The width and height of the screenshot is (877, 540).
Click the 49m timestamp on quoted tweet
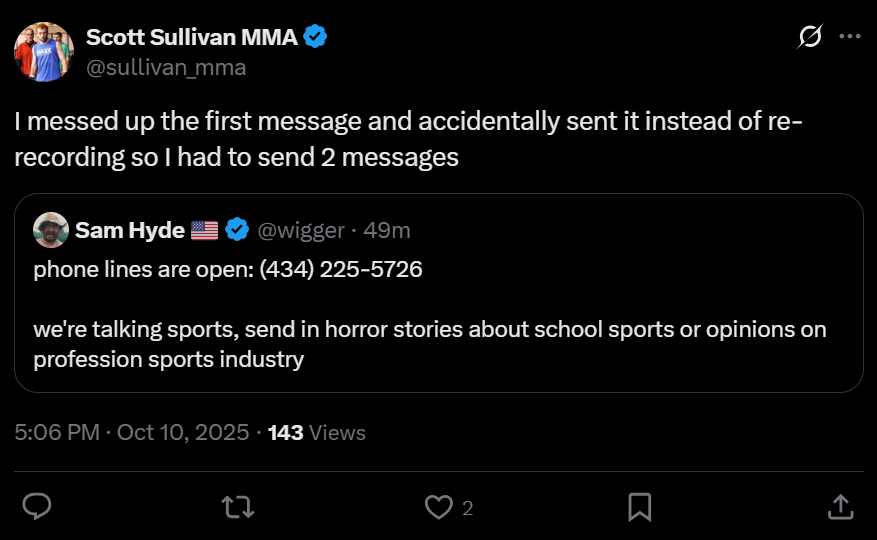387,230
